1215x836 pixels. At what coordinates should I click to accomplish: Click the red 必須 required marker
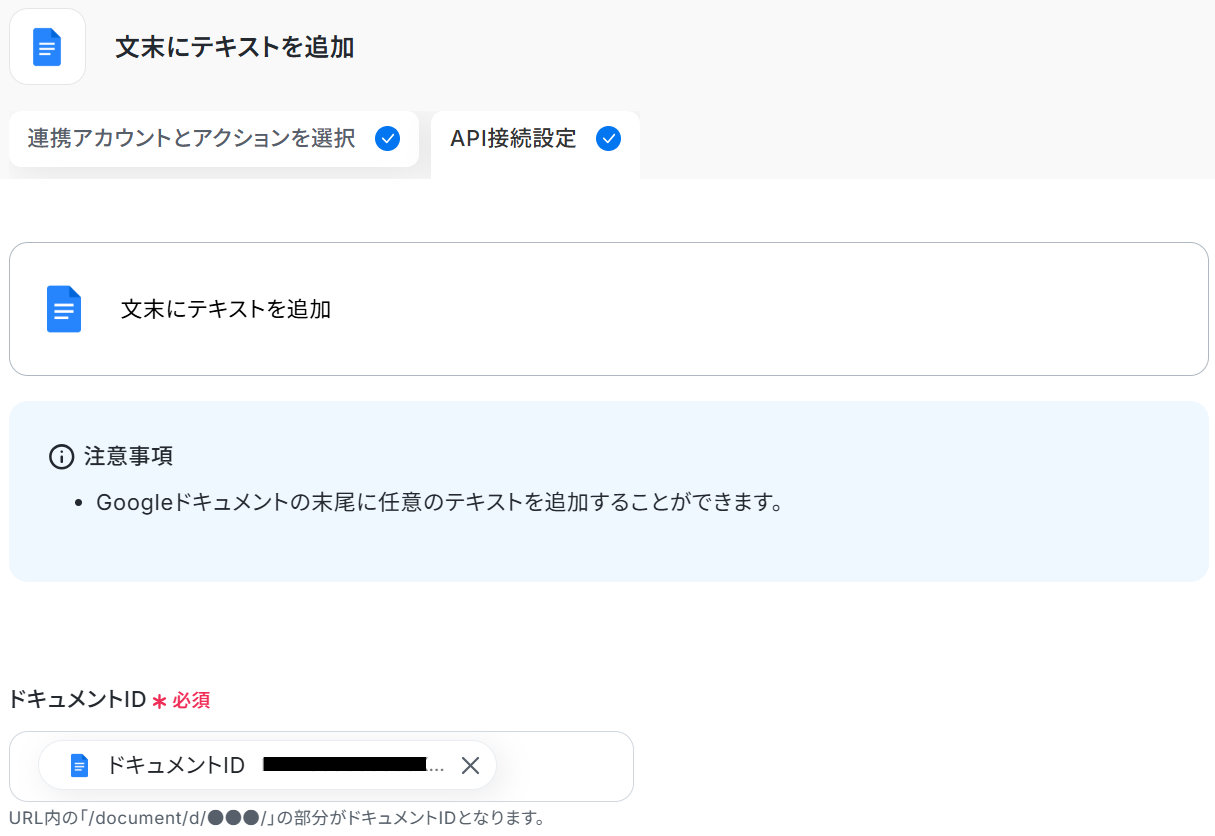[190, 701]
